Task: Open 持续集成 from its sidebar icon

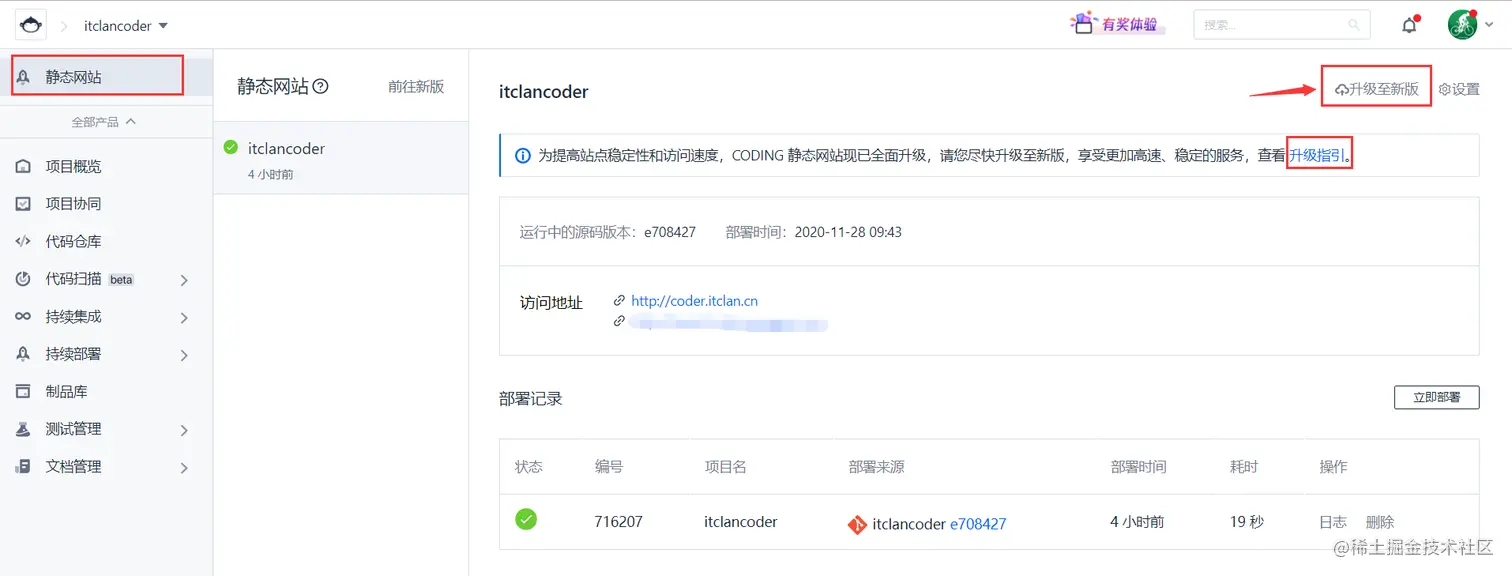Action: pyautogui.click(x=22, y=316)
